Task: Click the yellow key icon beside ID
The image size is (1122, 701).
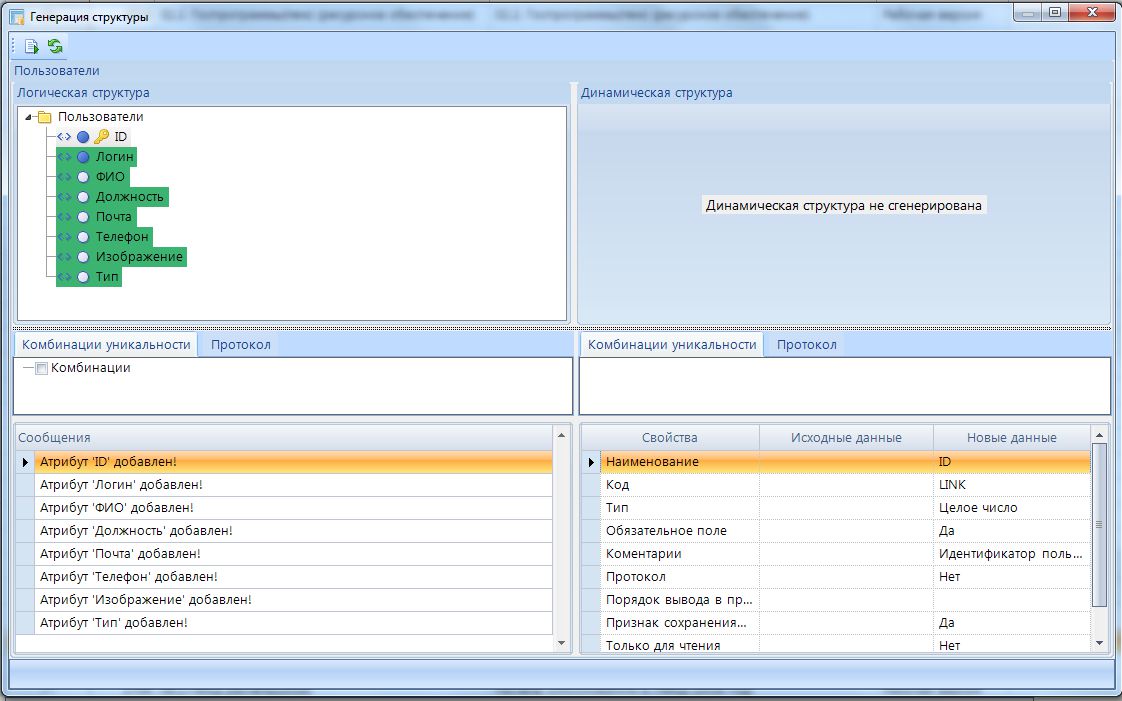Action: tap(101, 137)
